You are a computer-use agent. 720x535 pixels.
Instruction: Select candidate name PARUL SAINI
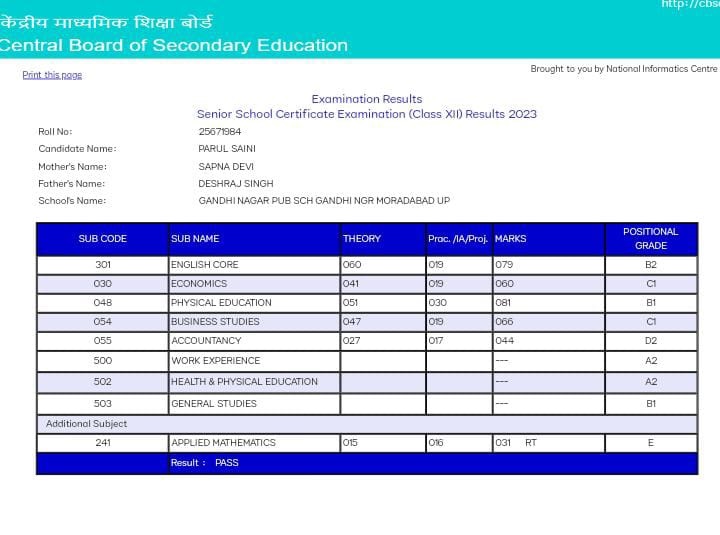pos(227,148)
